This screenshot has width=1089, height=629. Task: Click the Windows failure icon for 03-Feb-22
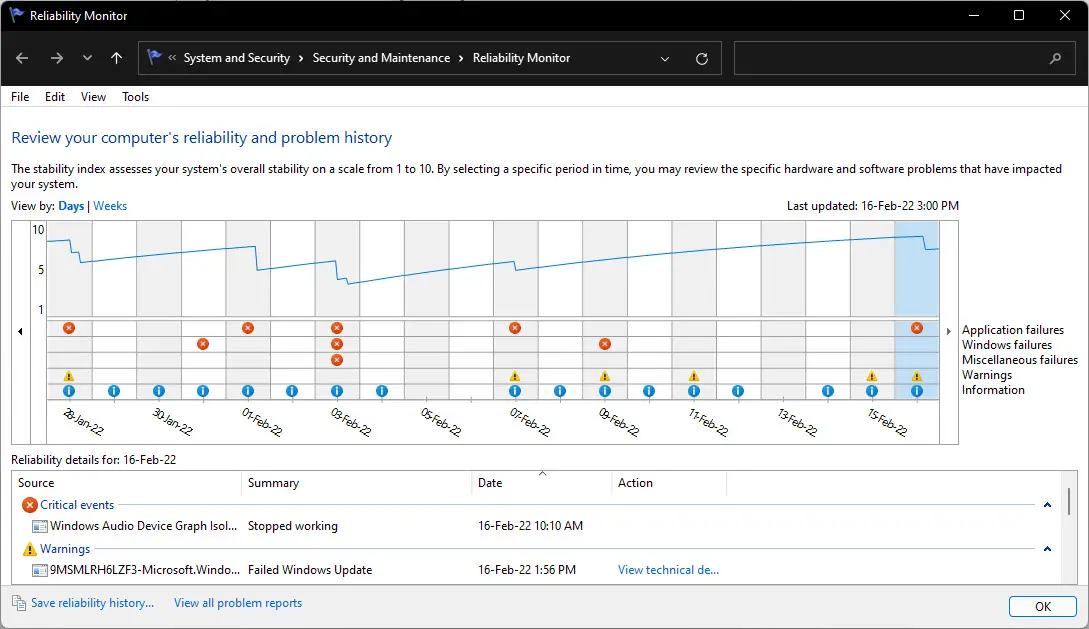point(337,344)
